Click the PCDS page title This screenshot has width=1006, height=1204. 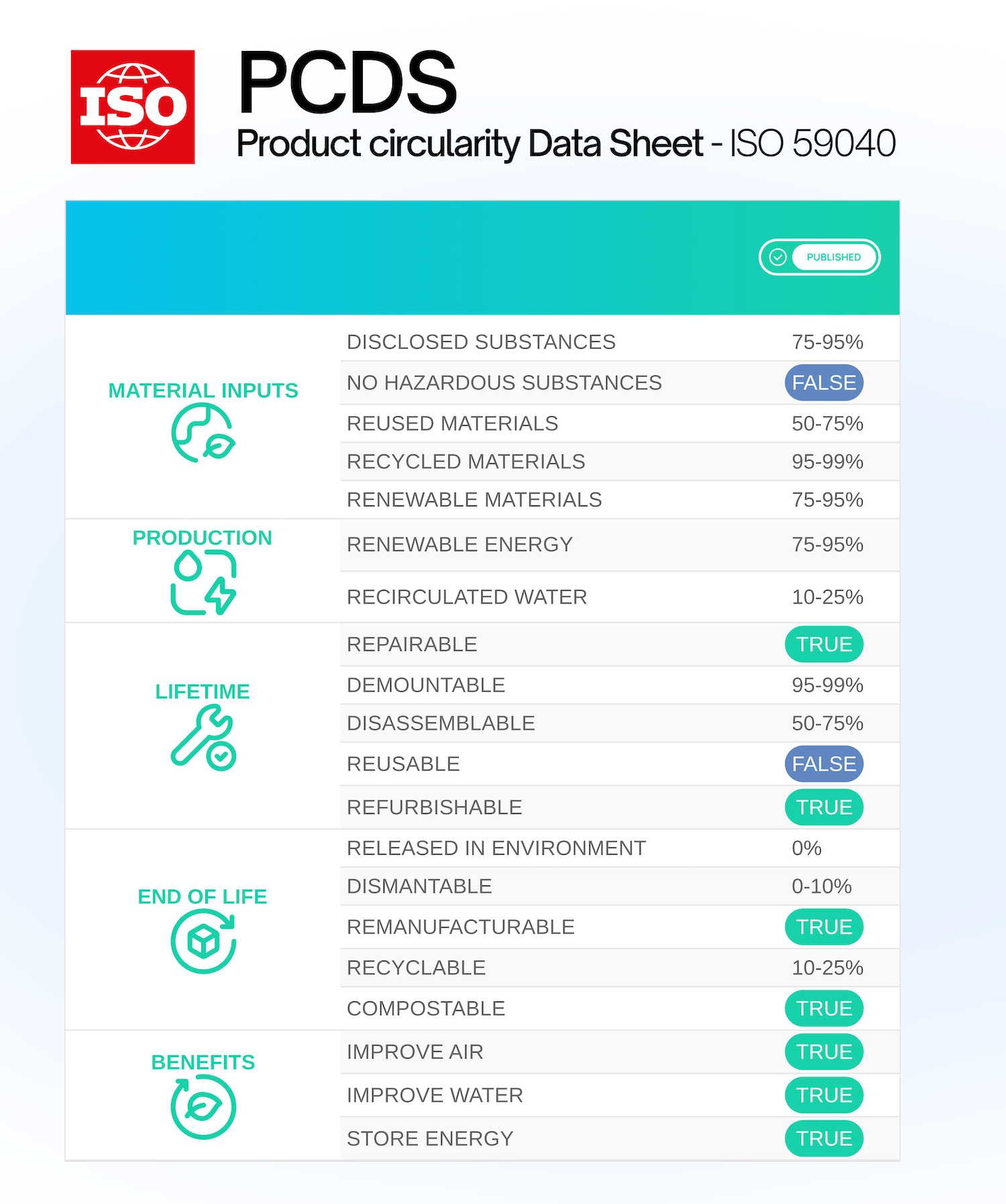click(347, 83)
